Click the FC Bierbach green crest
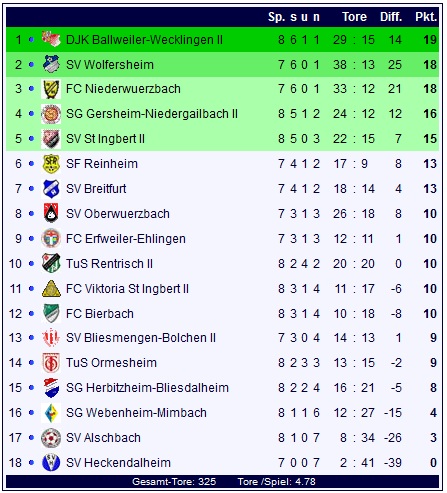Viewport: 447px width, 493px height. [x=51, y=313]
